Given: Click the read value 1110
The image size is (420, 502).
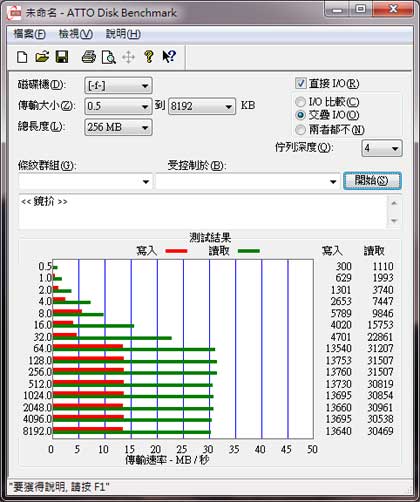Looking at the screenshot, I should 383,266.
